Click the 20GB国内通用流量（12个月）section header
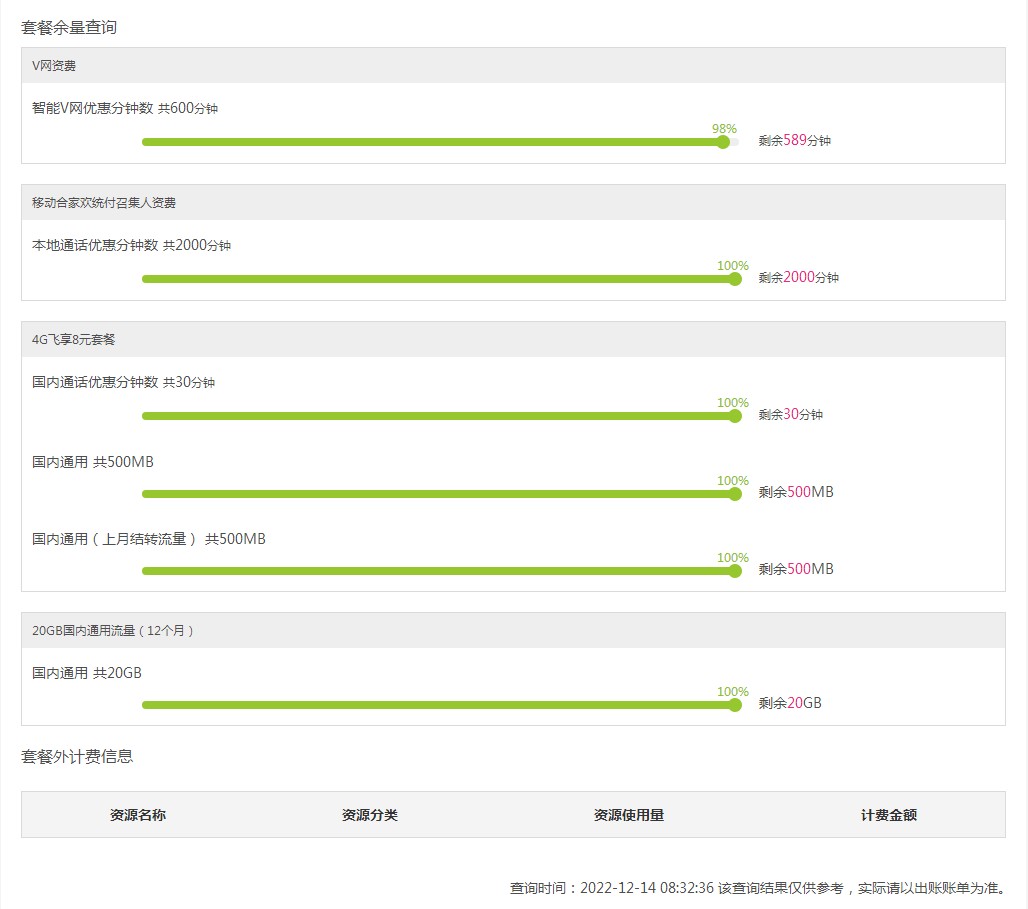The height and width of the screenshot is (909, 1028). click(113, 631)
